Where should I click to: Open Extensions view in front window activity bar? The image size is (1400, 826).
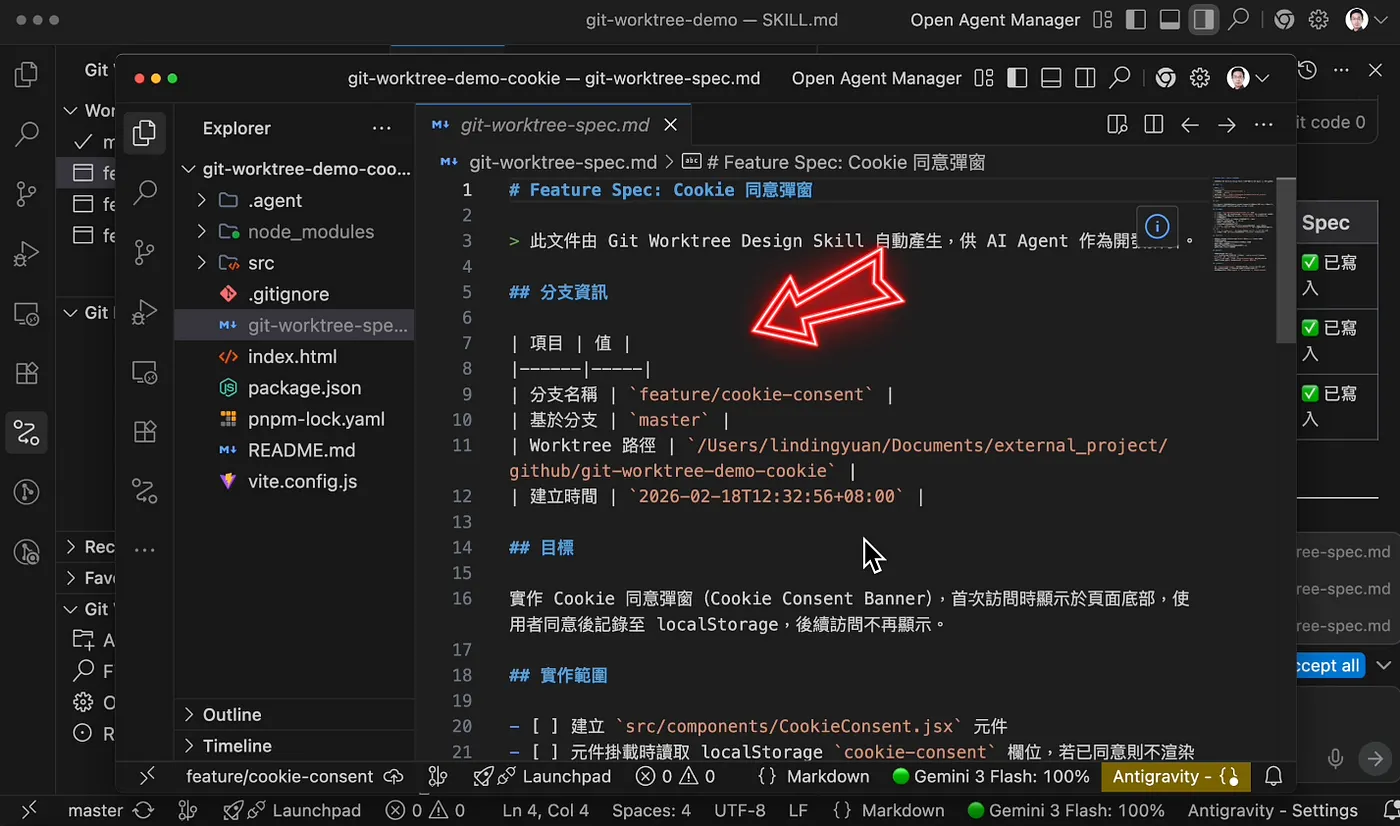click(145, 431)
